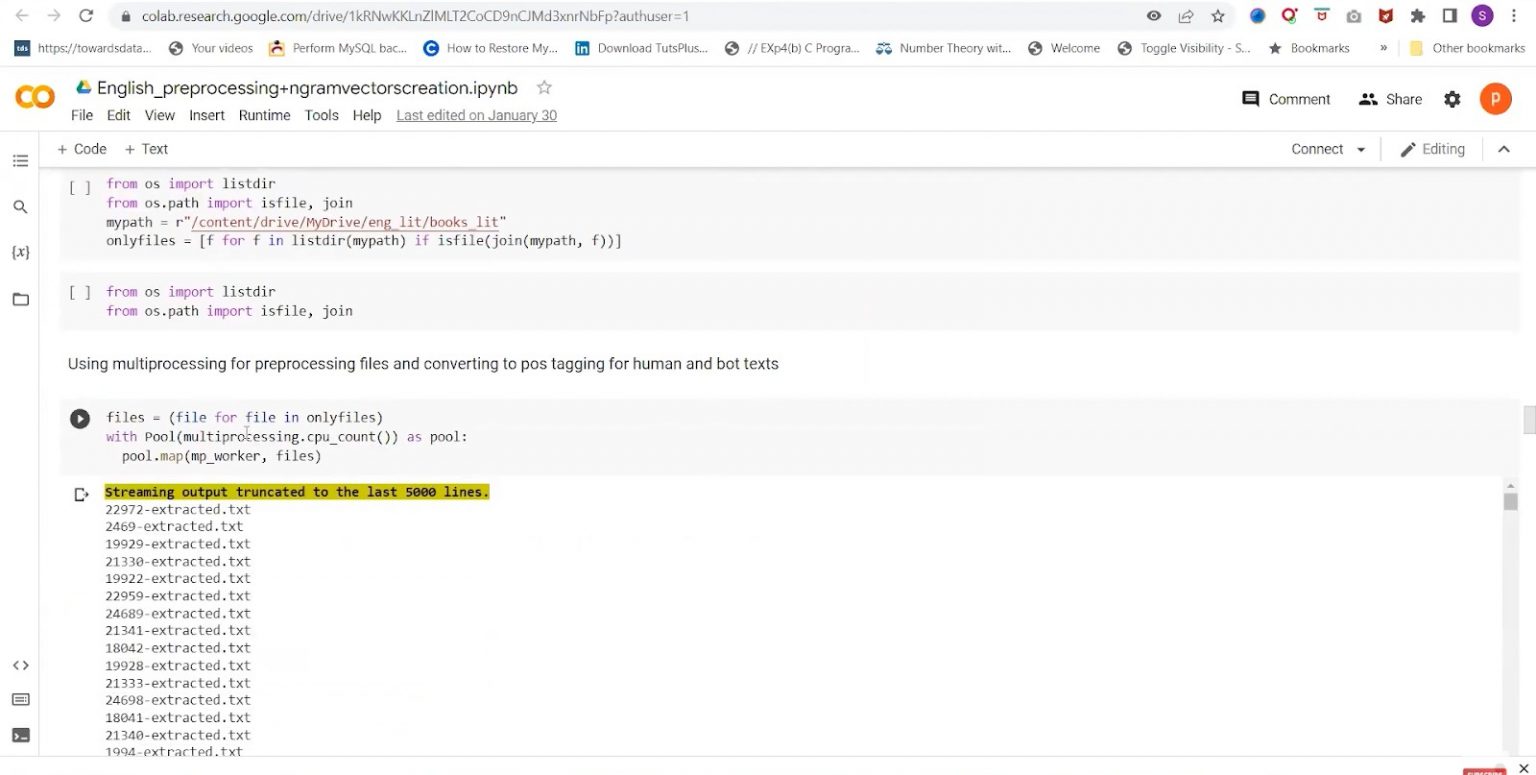Star the English_preprocessing notebook
Screen dimensions: 1536x775
543,88
